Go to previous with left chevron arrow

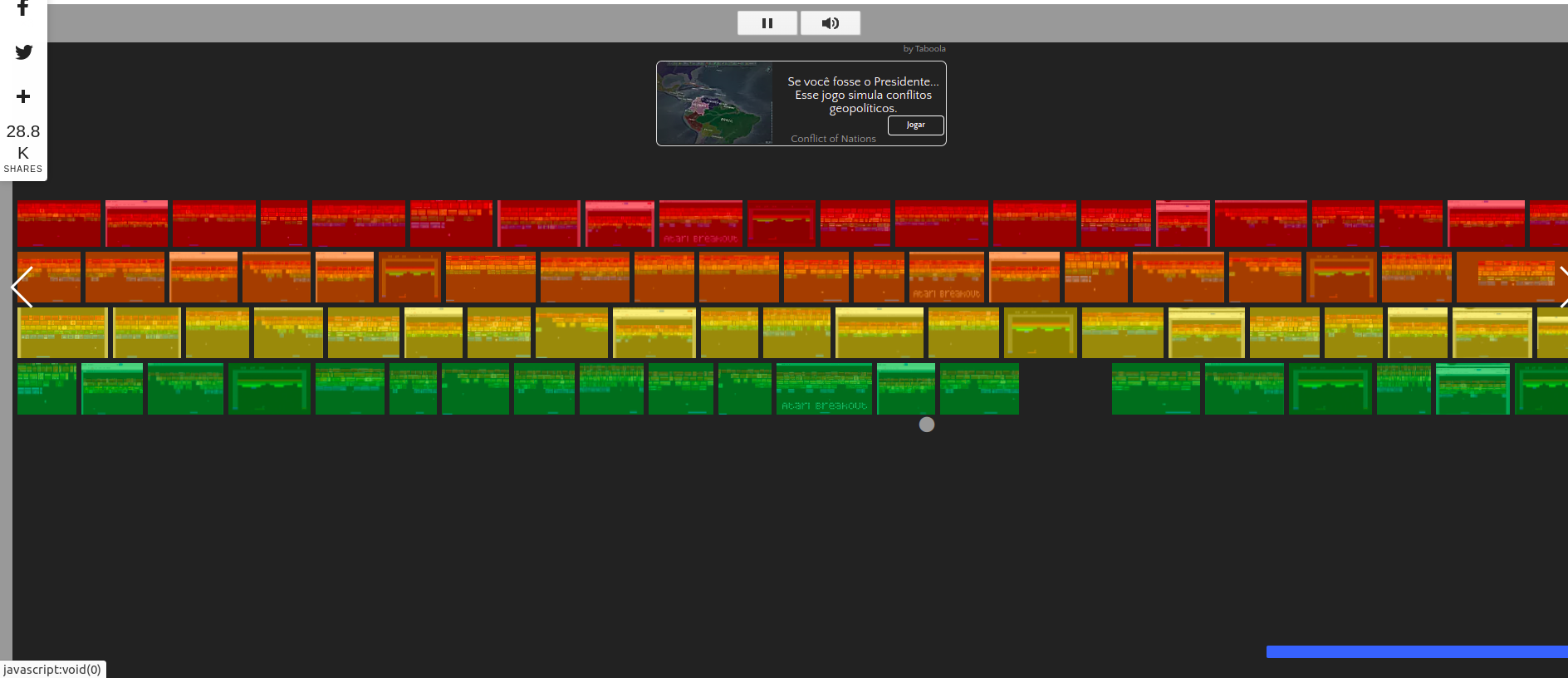(x=22, y=287)
